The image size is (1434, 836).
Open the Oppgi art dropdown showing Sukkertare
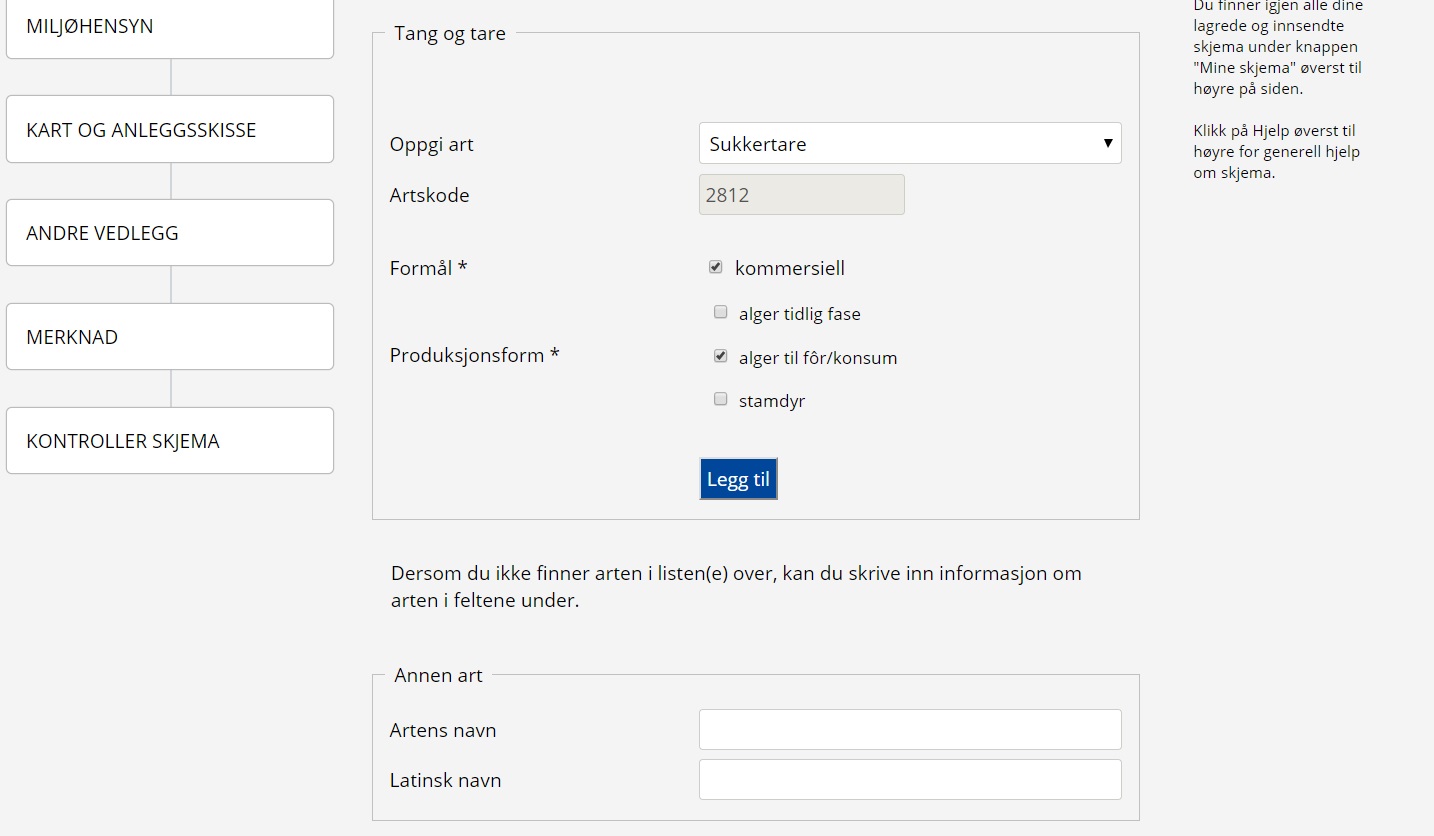[900, 144]
